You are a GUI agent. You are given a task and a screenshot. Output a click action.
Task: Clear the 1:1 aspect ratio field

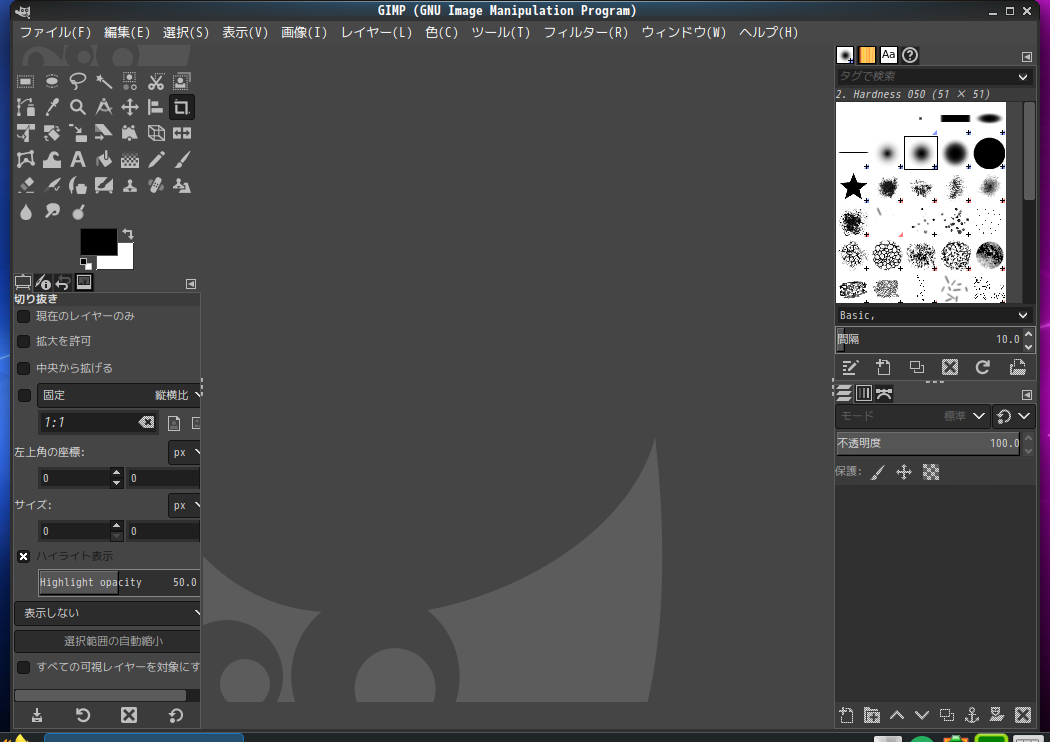146,423
